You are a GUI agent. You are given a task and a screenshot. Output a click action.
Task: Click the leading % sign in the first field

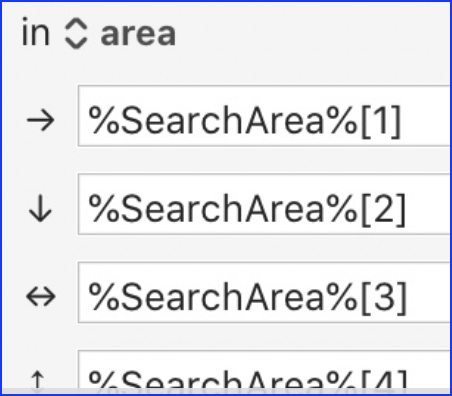104,120
